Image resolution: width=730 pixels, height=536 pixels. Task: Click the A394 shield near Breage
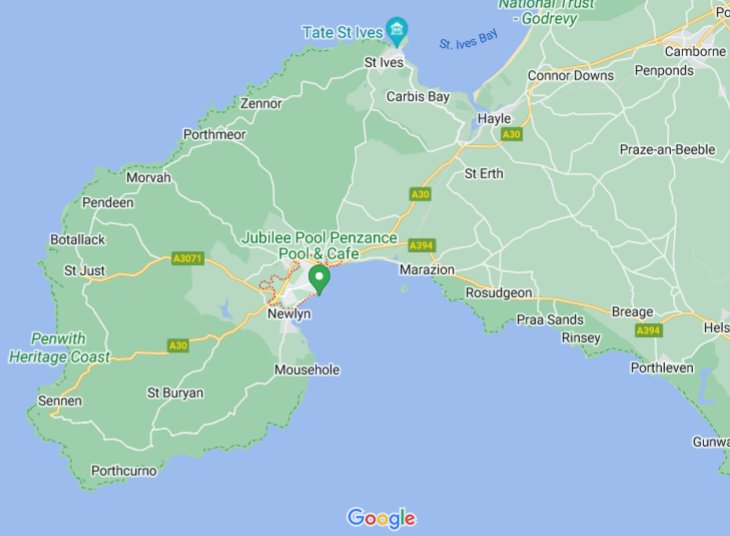649,331
